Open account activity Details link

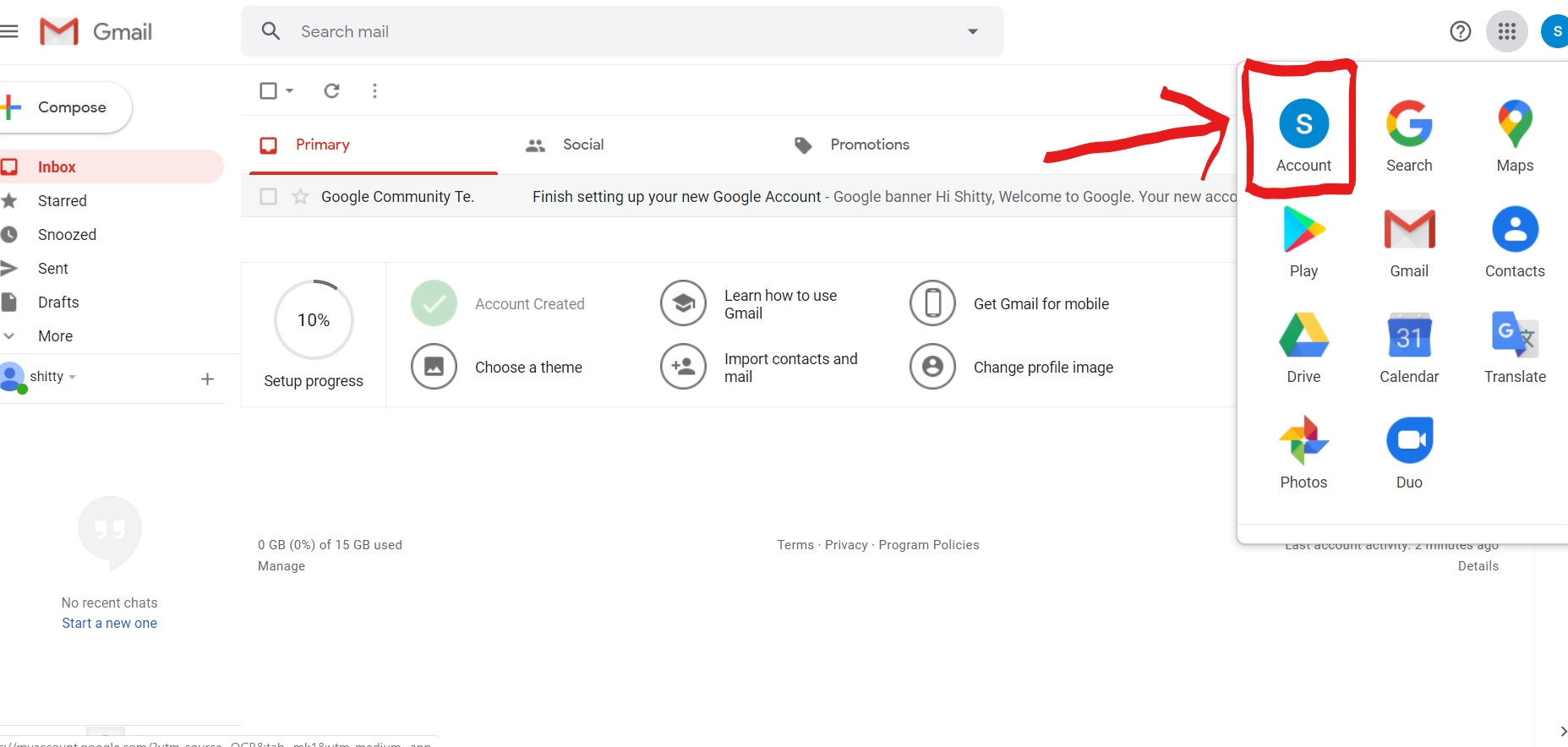point(1478,566)
